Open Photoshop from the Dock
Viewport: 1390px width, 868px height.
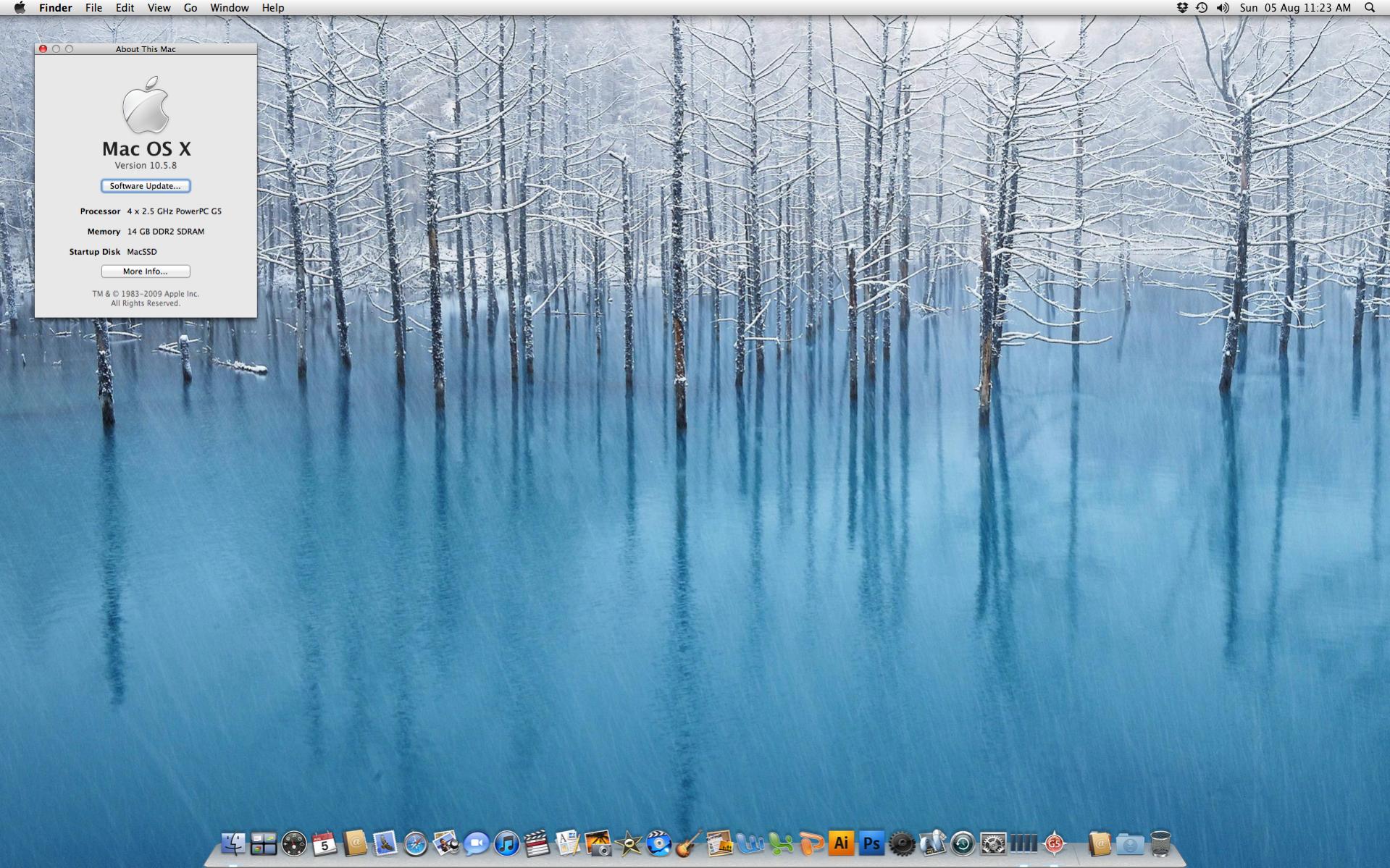pyautogui.click(x=871, y=842)
